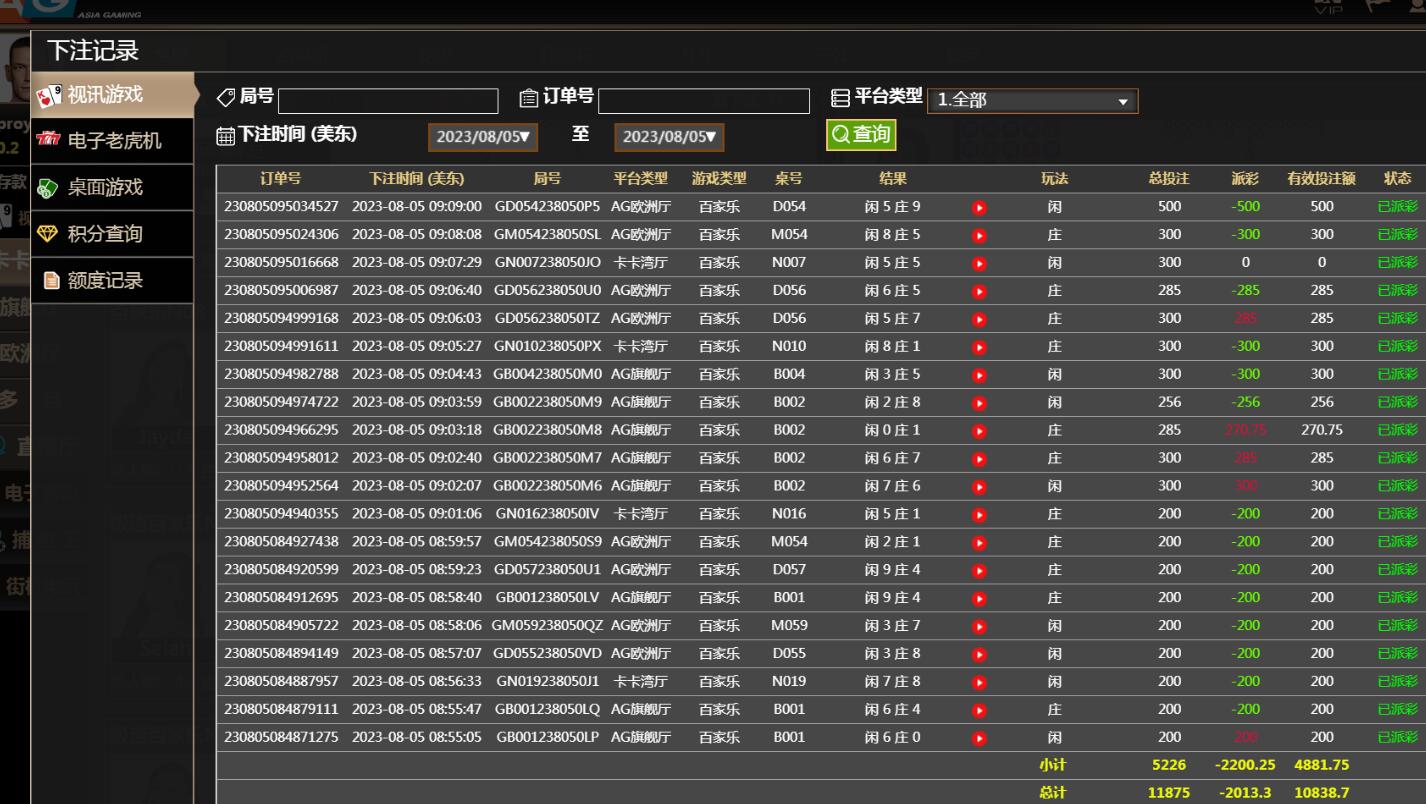Click 有效投注额 value 270.75

coord(1322,430)
